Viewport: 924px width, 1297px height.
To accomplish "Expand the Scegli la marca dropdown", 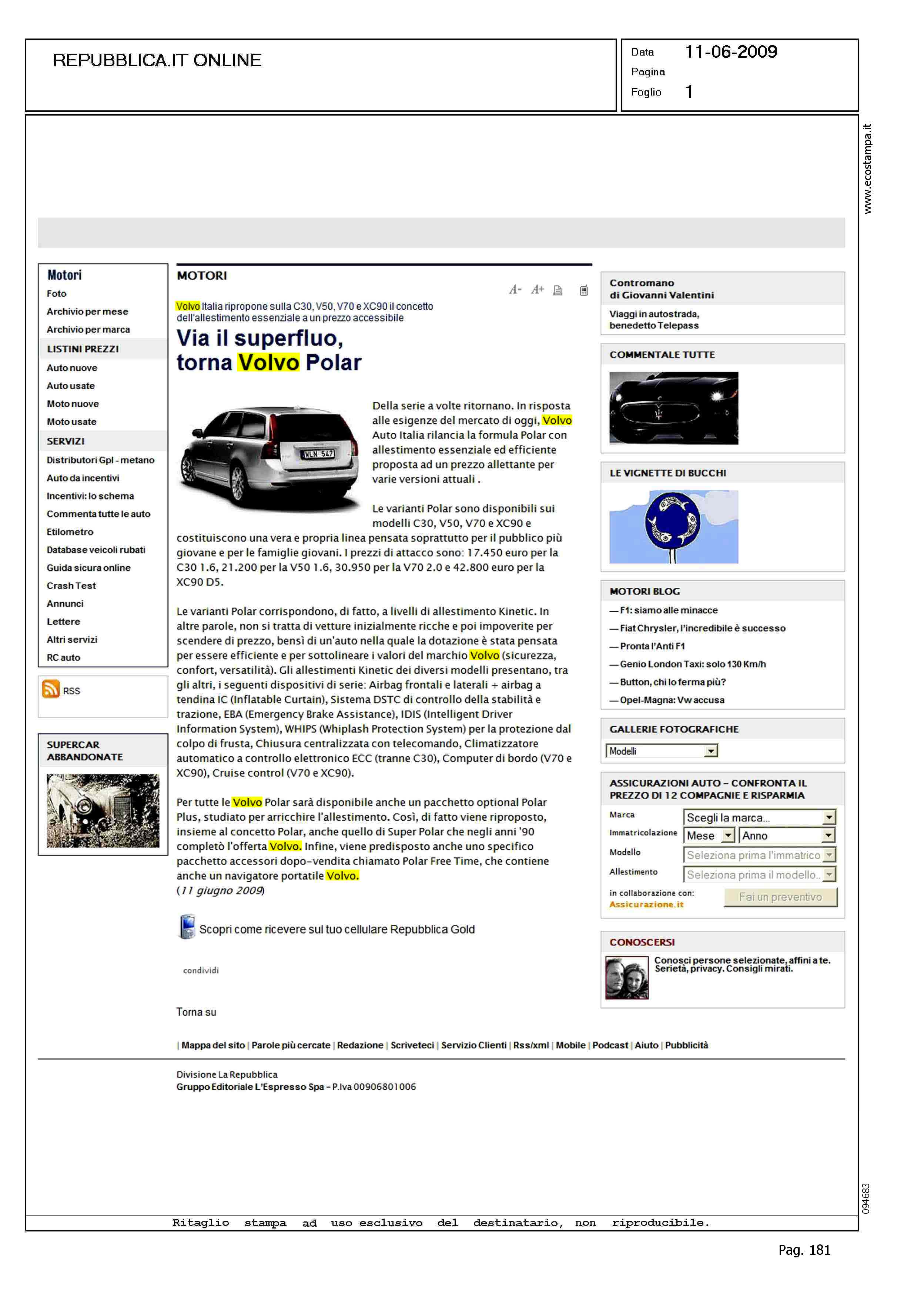I will coord(829,817).
